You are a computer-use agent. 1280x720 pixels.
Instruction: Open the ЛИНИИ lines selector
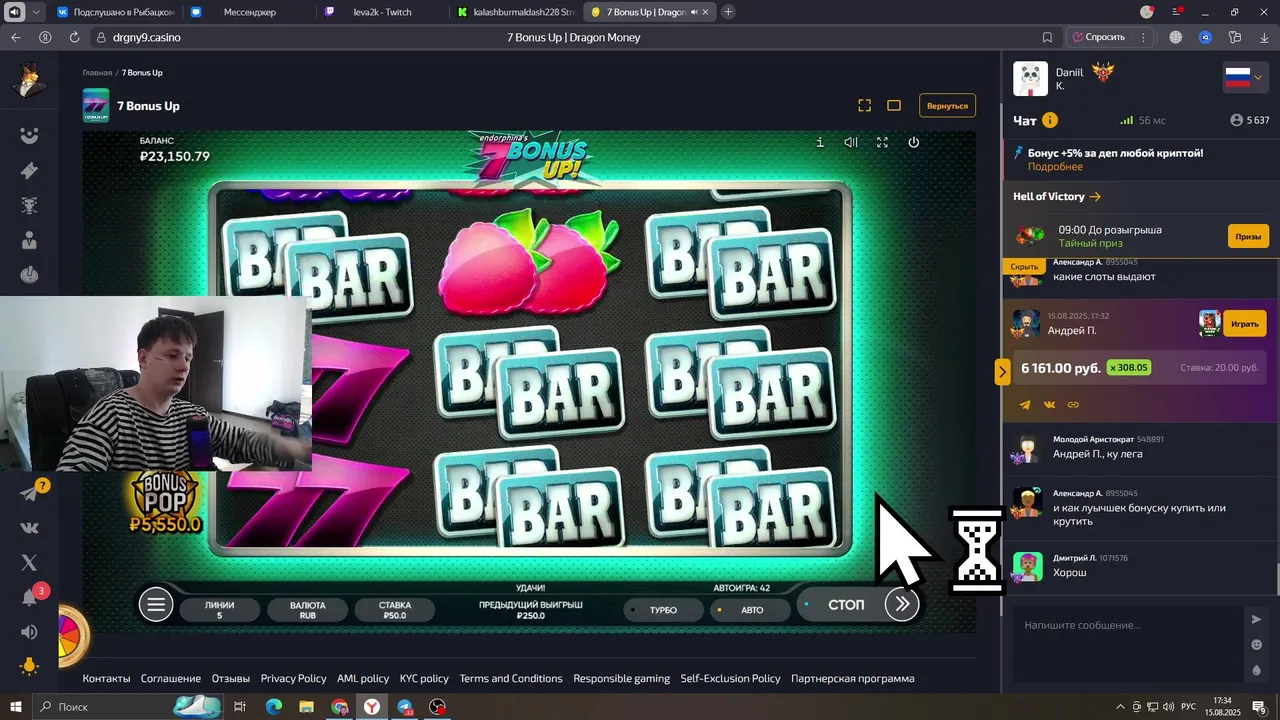click(219, 610)
